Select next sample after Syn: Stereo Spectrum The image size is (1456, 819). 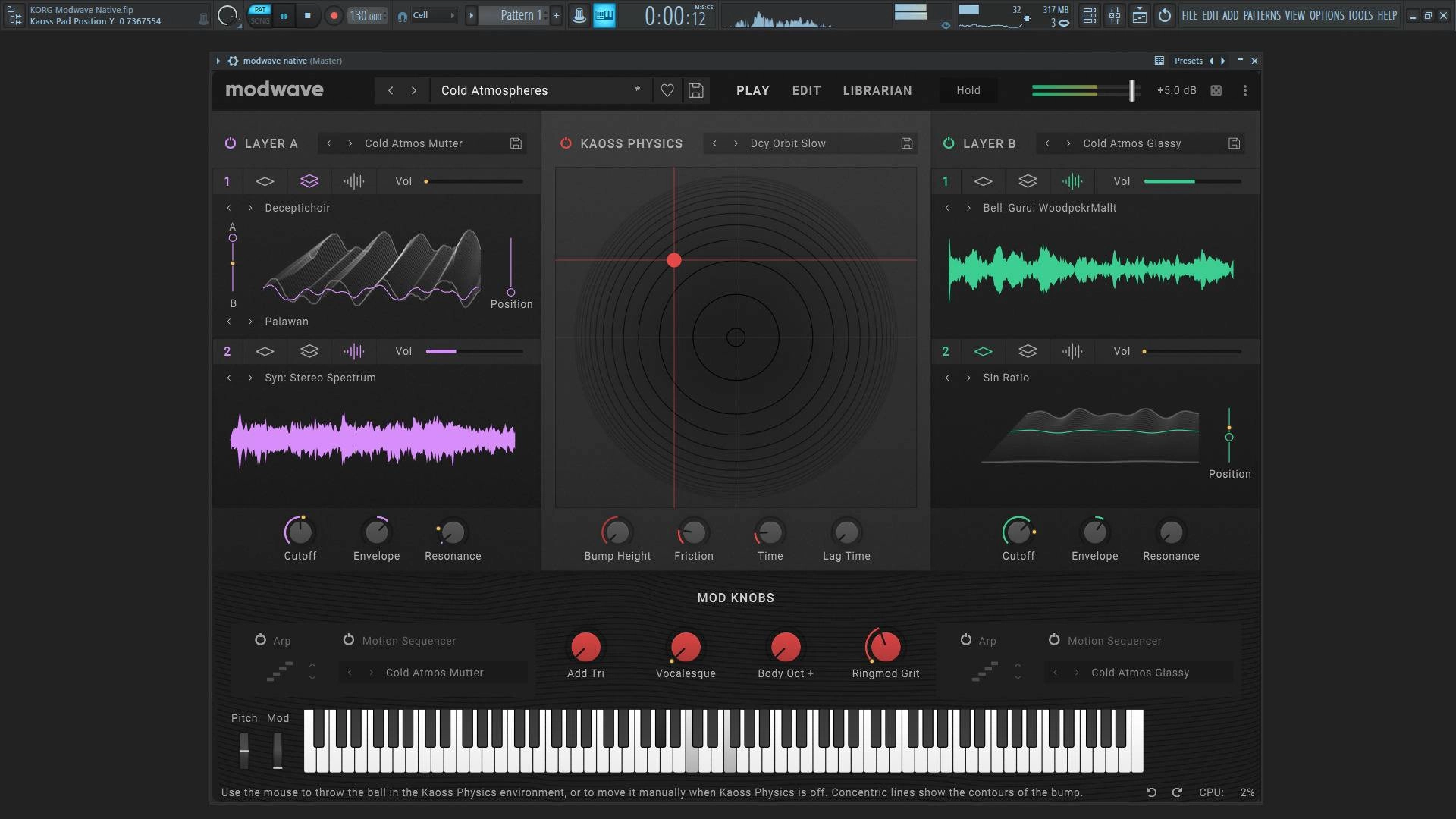point(250,378)
